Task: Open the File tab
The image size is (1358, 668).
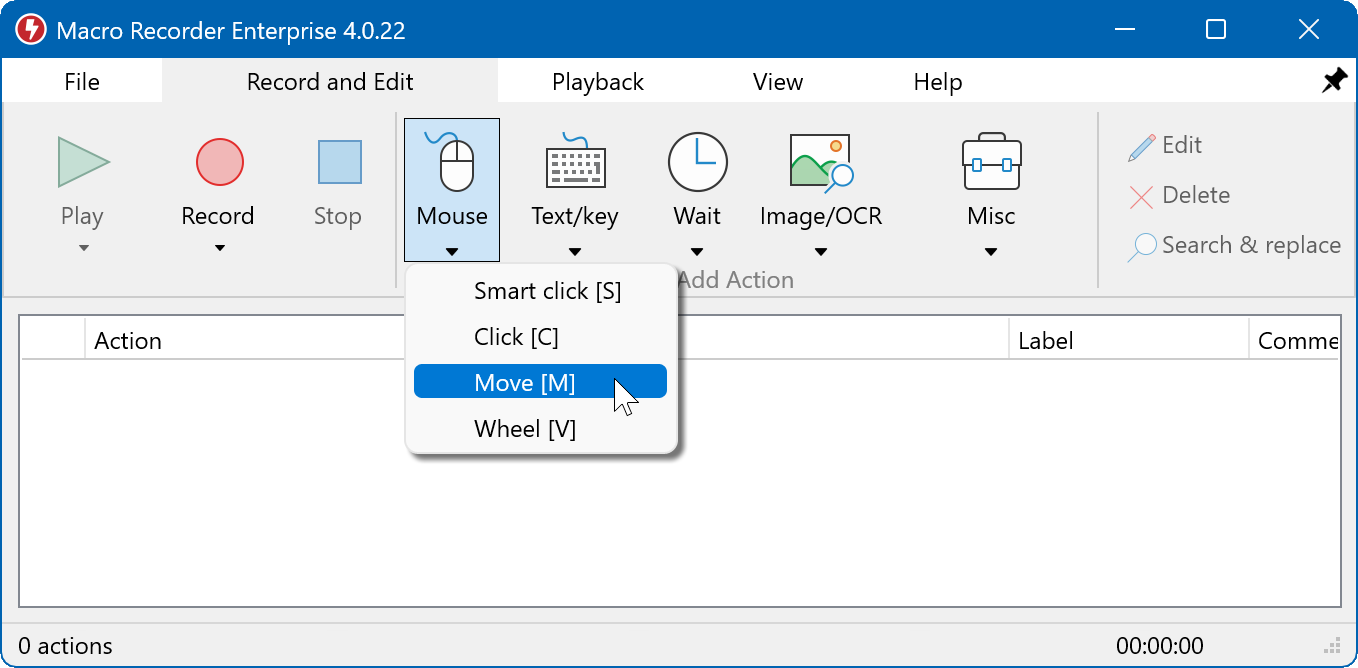Action: (82, 82)
